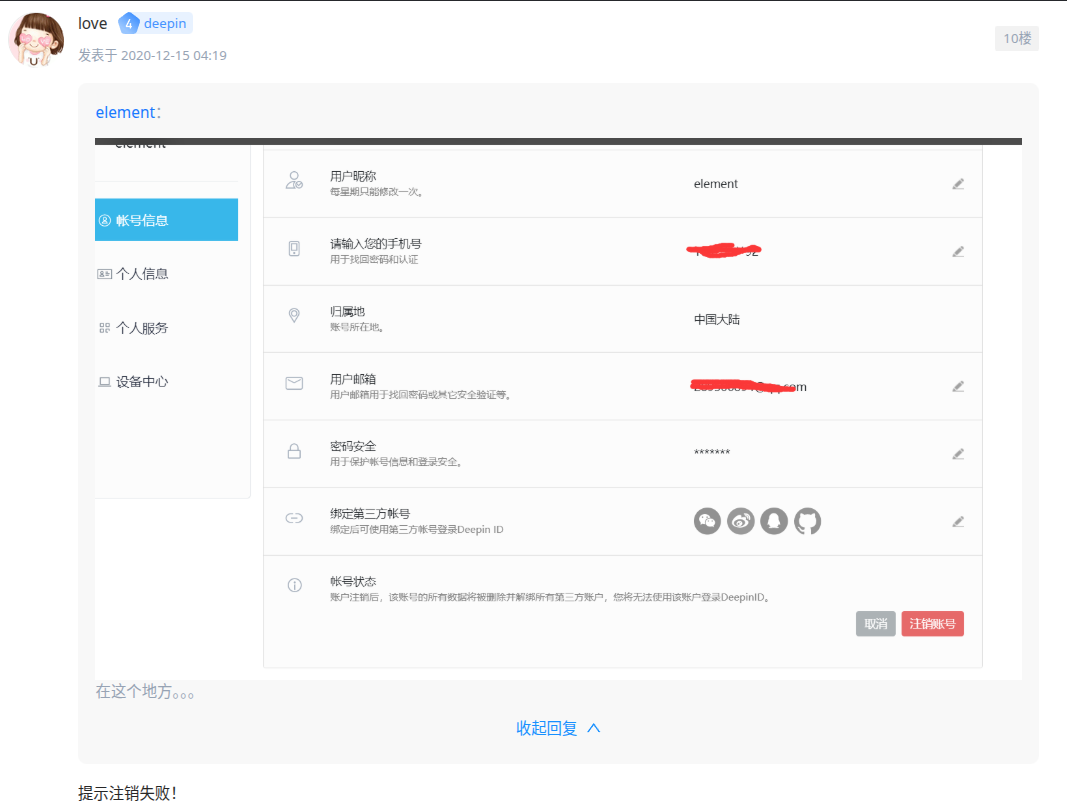Edit the 用户邮箱 via pencil icon
The height and width of the screenshot is (812, 1067).
coord(957,387)
